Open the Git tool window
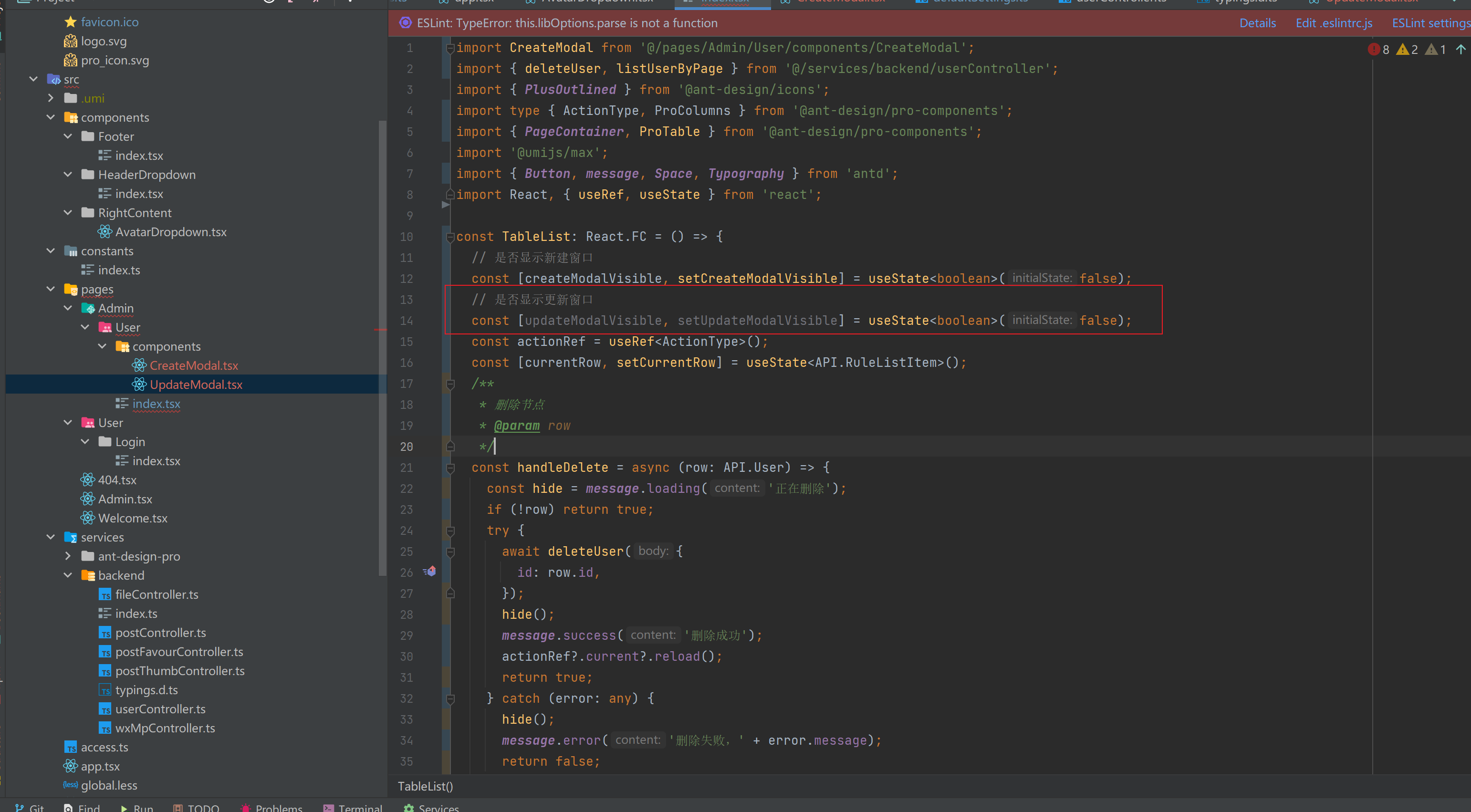The width and height of the screenshot is (1471, 812). click(30, 807)
